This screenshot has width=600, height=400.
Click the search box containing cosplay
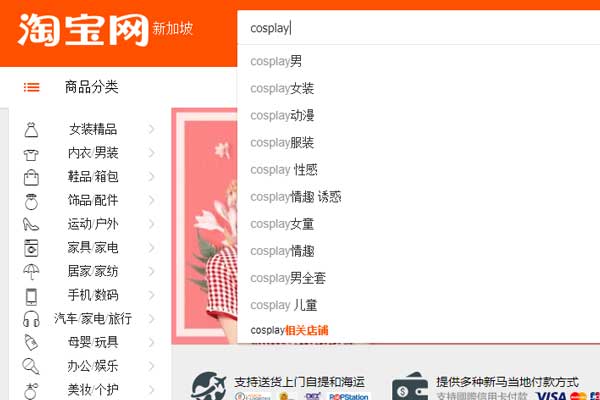coord(419,28)
